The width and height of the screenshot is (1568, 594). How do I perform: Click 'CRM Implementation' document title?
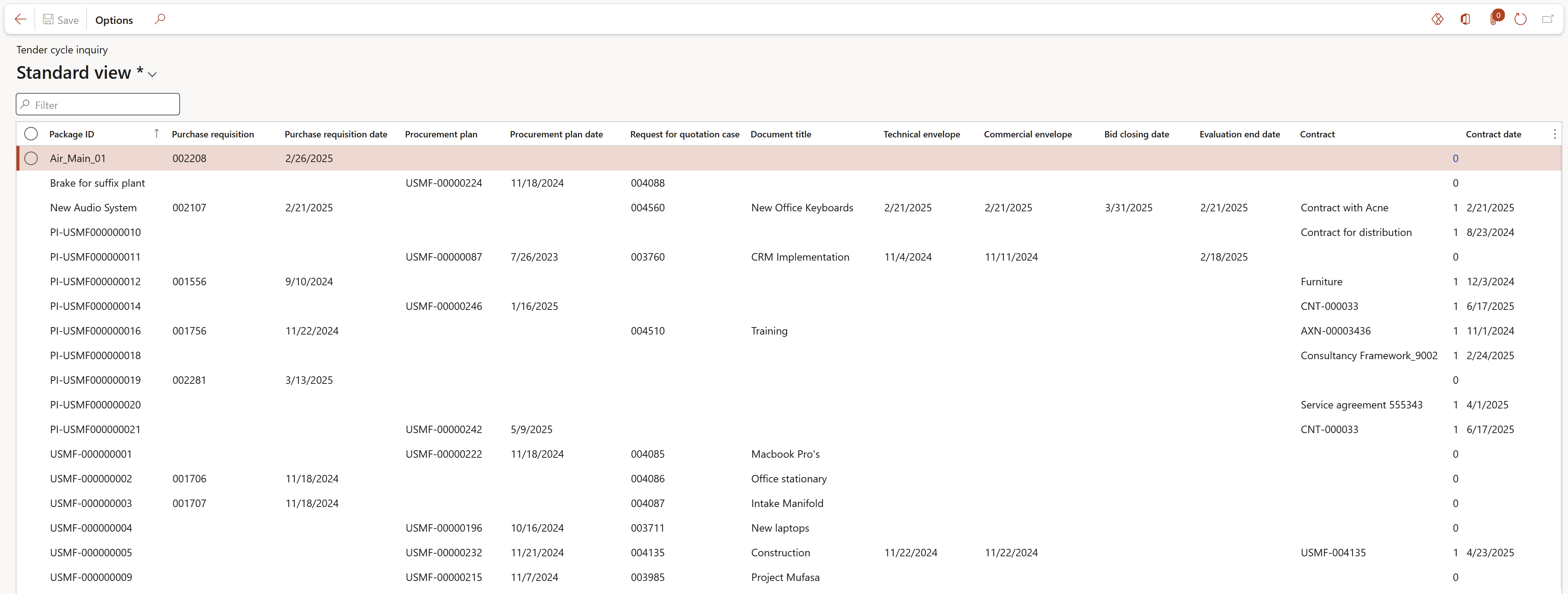point(800,256)
